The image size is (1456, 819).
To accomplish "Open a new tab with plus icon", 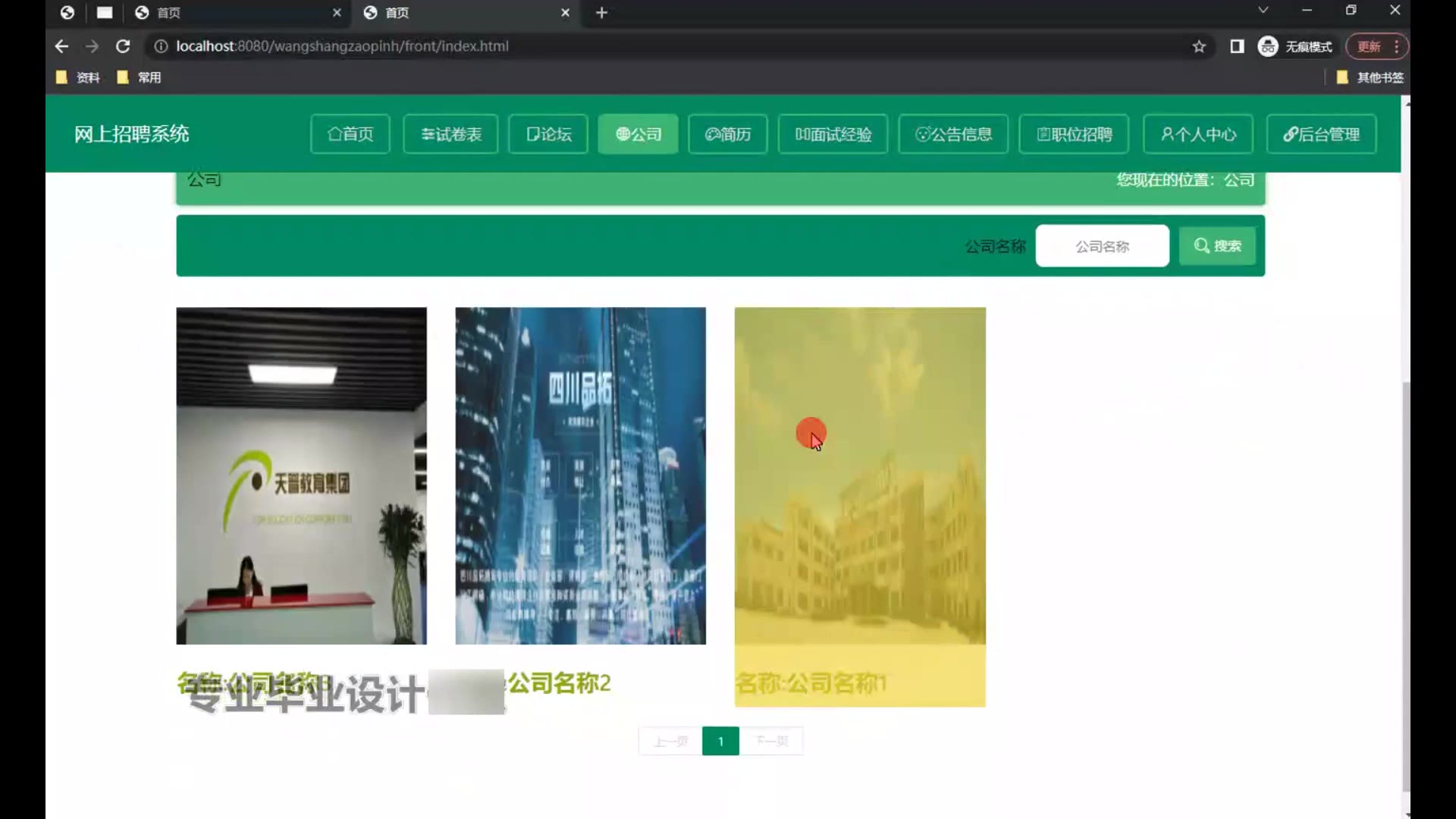I will tap(601, 13).
